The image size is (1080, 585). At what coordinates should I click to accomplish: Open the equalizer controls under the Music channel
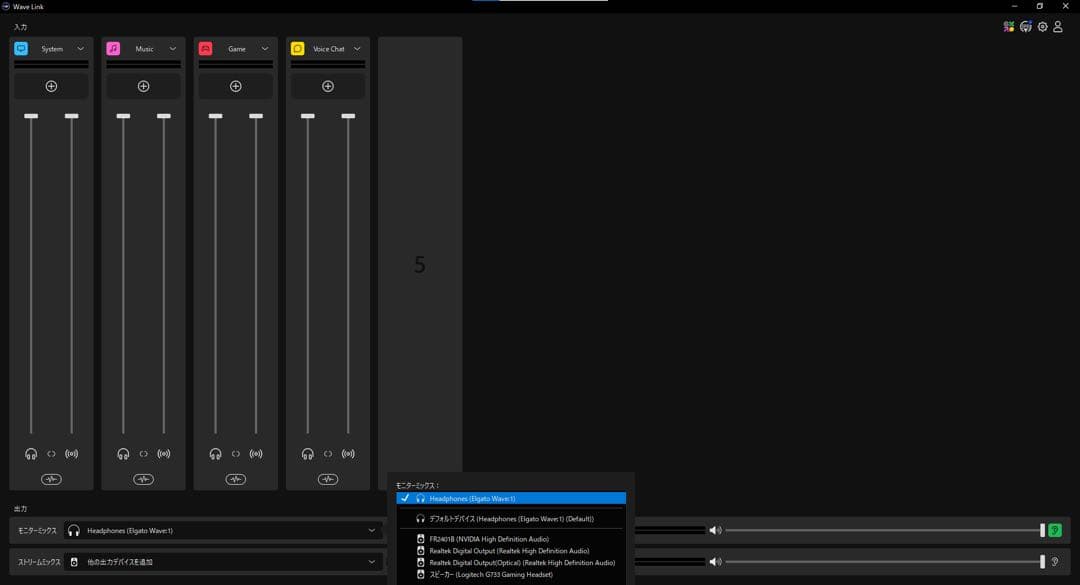point(143,478)
